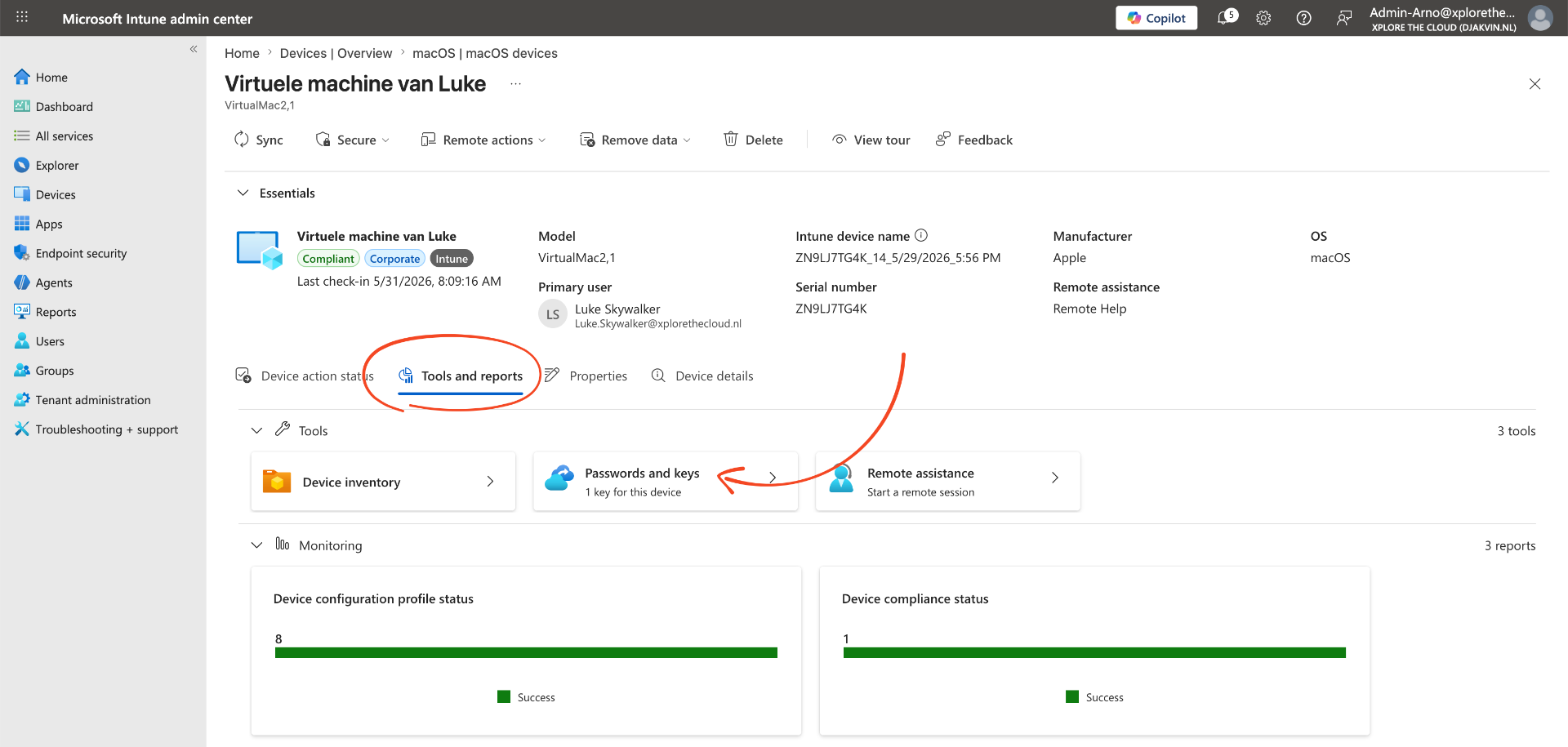Switch to Device action status tab
This screenshot has height=747, width=1568.
click(305, 376)
